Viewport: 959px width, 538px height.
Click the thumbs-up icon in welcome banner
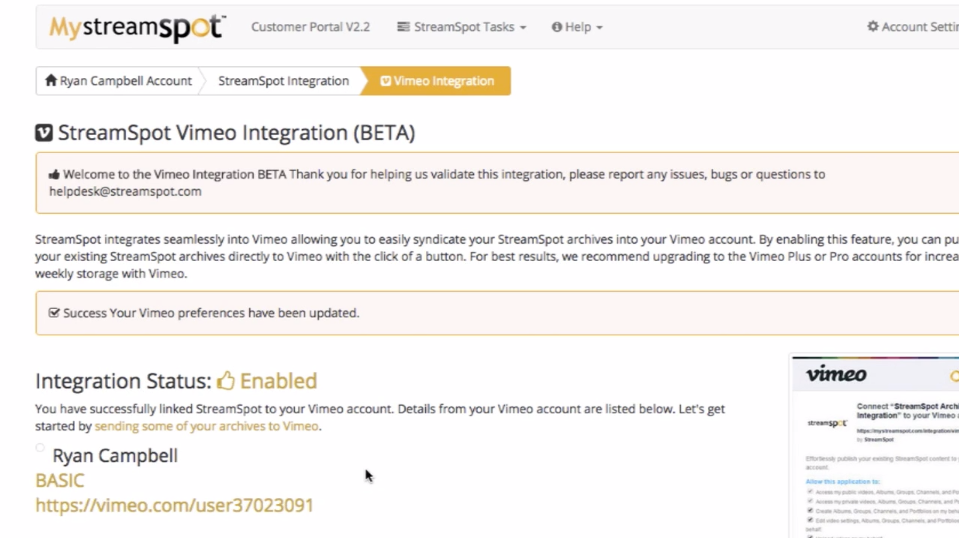(x=54, y=175)
